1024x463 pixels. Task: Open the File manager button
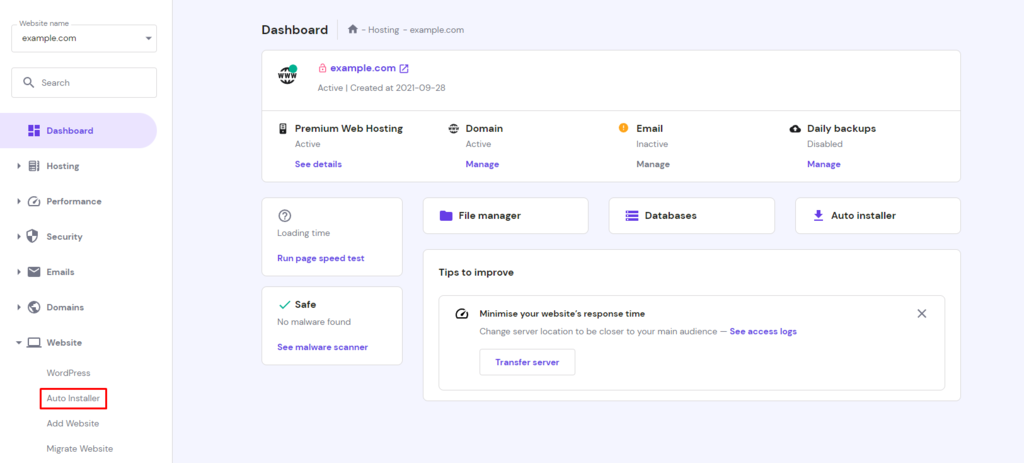(505, 215)
